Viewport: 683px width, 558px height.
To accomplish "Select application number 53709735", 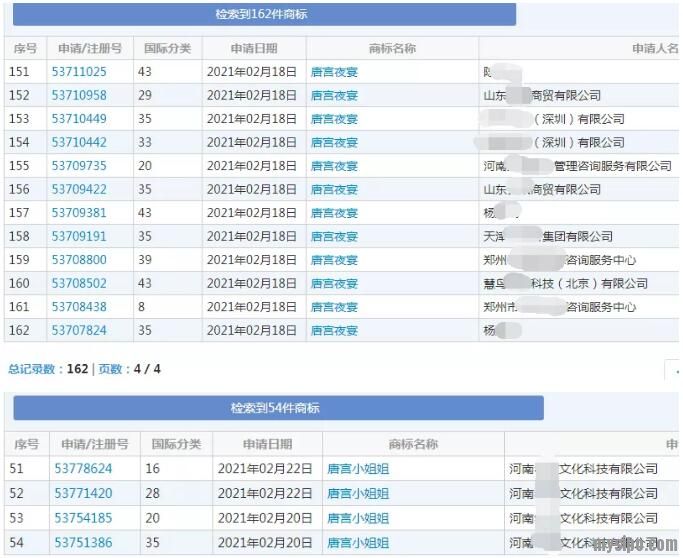I will coord(79,166).
